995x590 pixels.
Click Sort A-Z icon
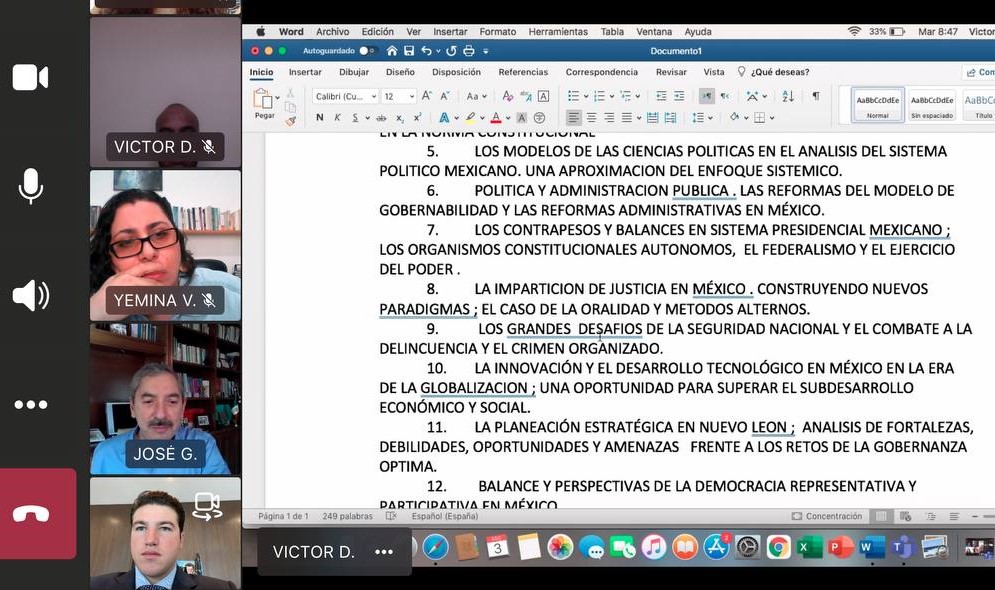pyautogui.click(x=788, y=96)
